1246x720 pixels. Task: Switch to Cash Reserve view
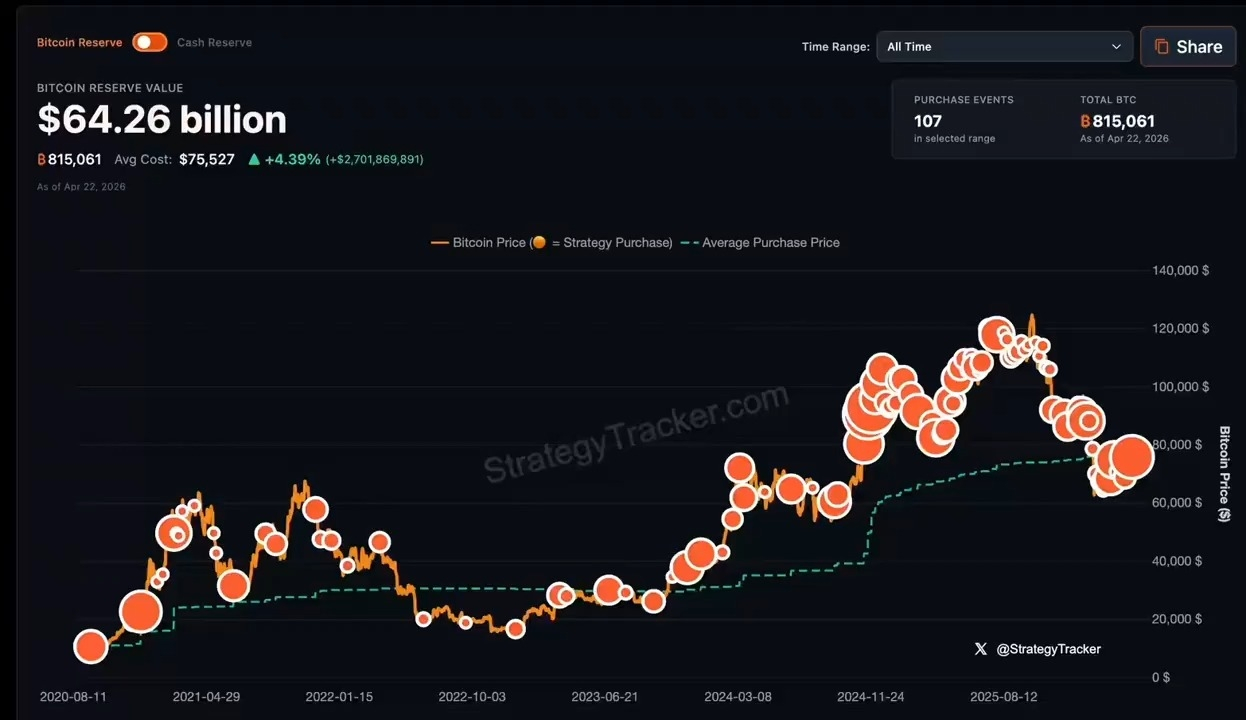click(214, 42)
